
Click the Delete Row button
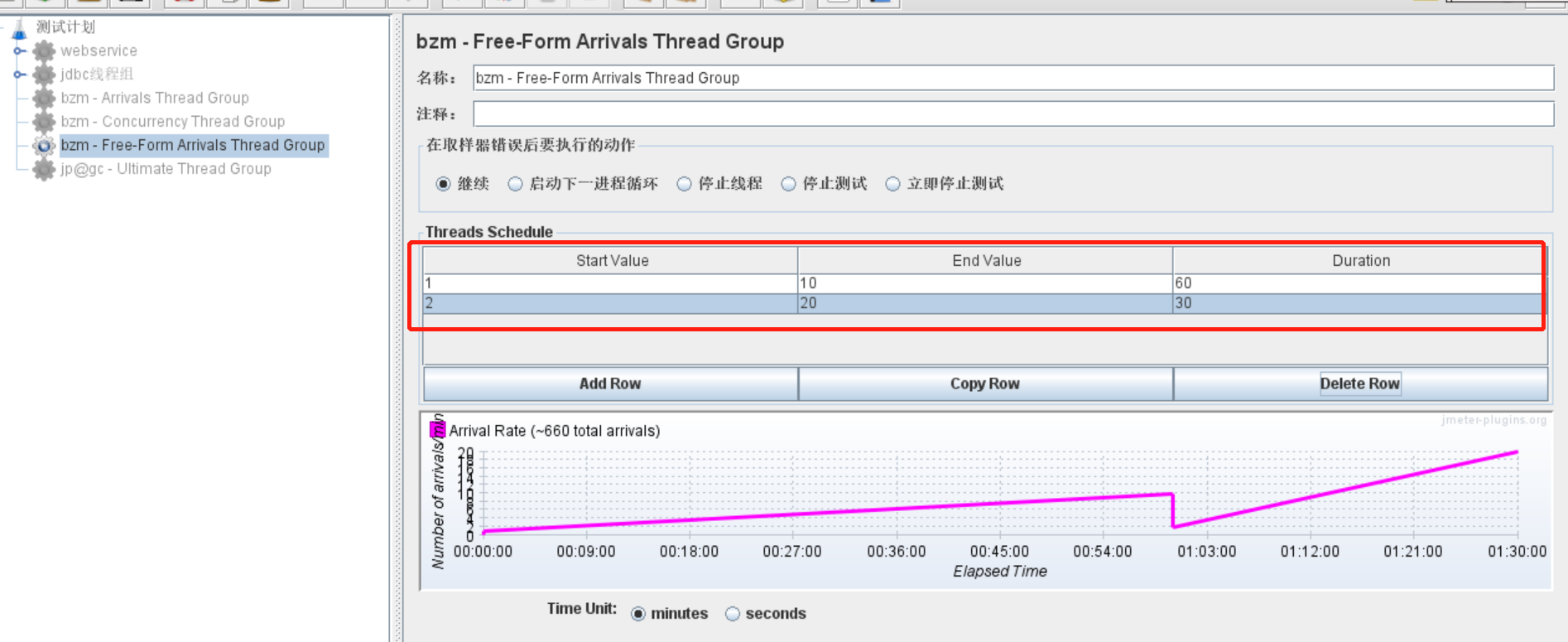(1360, 384)
